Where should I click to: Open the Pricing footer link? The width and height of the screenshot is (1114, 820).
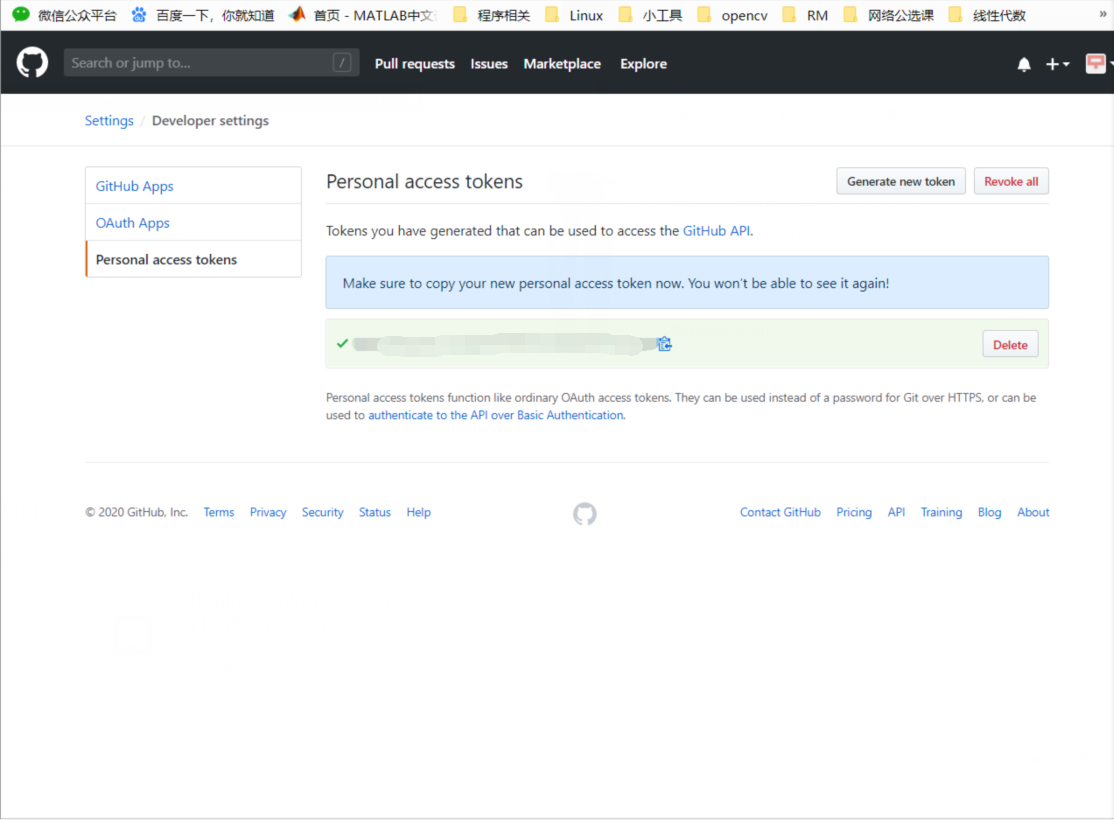click(x=854, y=512)
